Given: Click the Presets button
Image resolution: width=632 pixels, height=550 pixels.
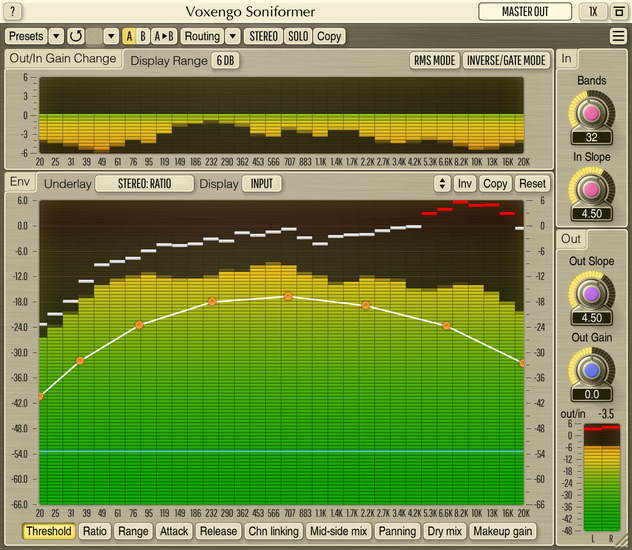Looking at the screenshot, I should tap(26, 36).
